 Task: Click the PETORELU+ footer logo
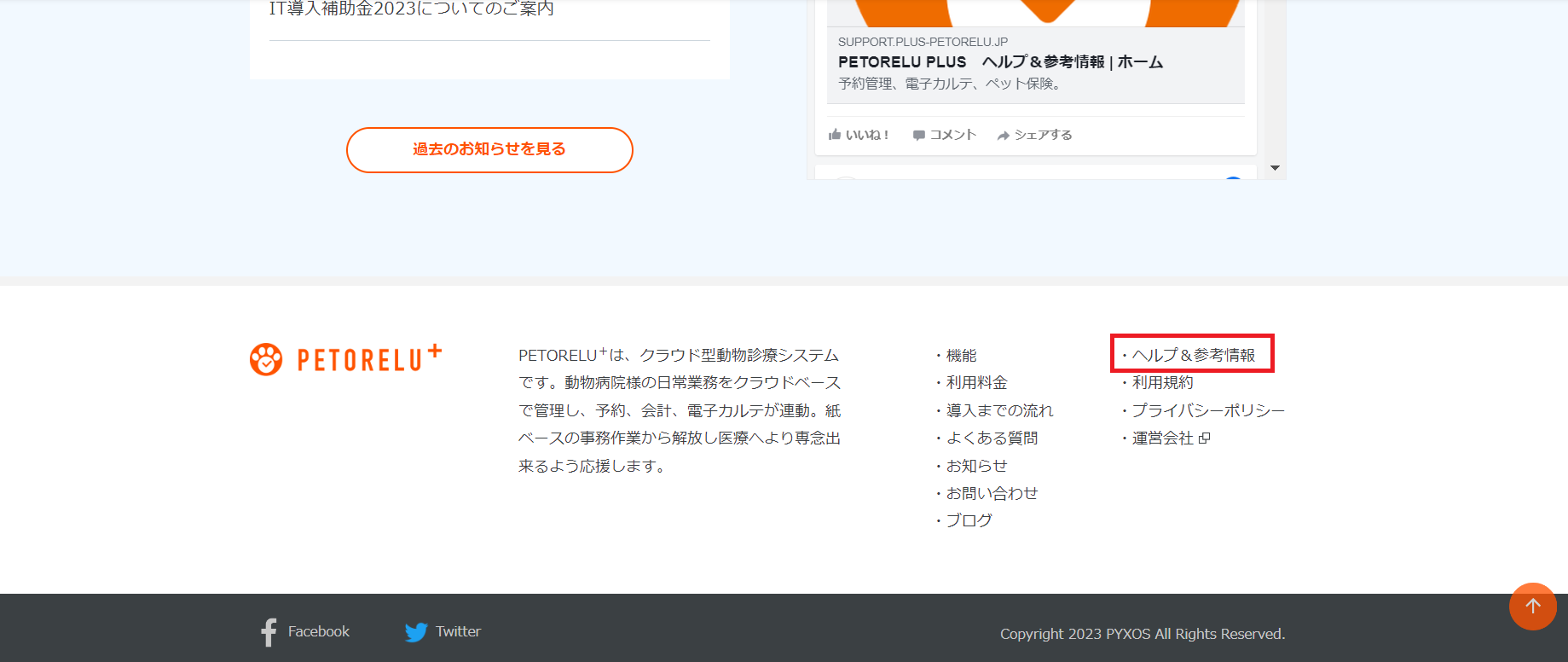click(x=345, y=359)
